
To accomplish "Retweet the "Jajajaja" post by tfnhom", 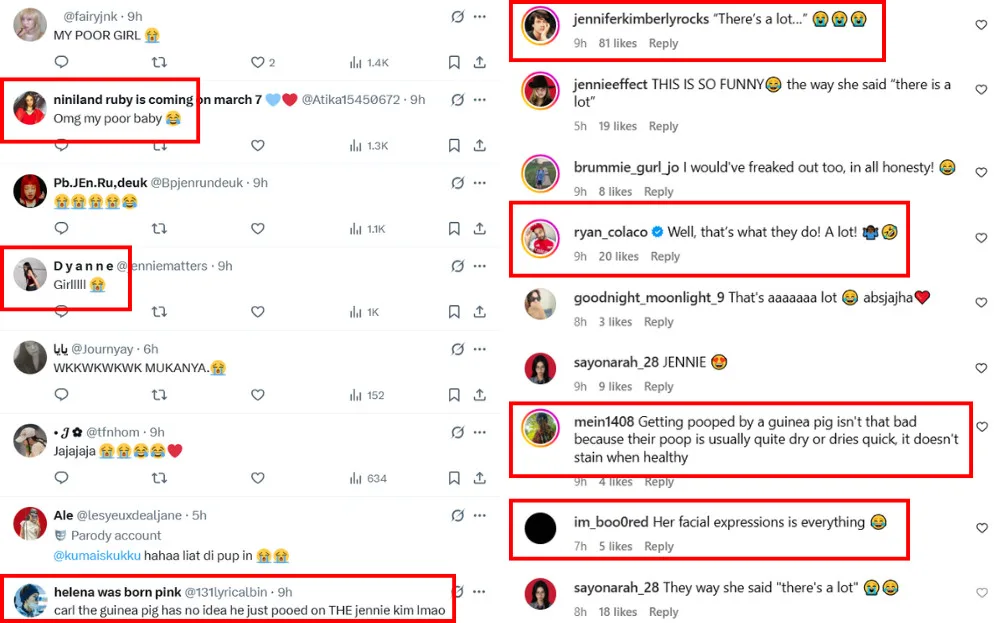I will [x=159, y=478].
